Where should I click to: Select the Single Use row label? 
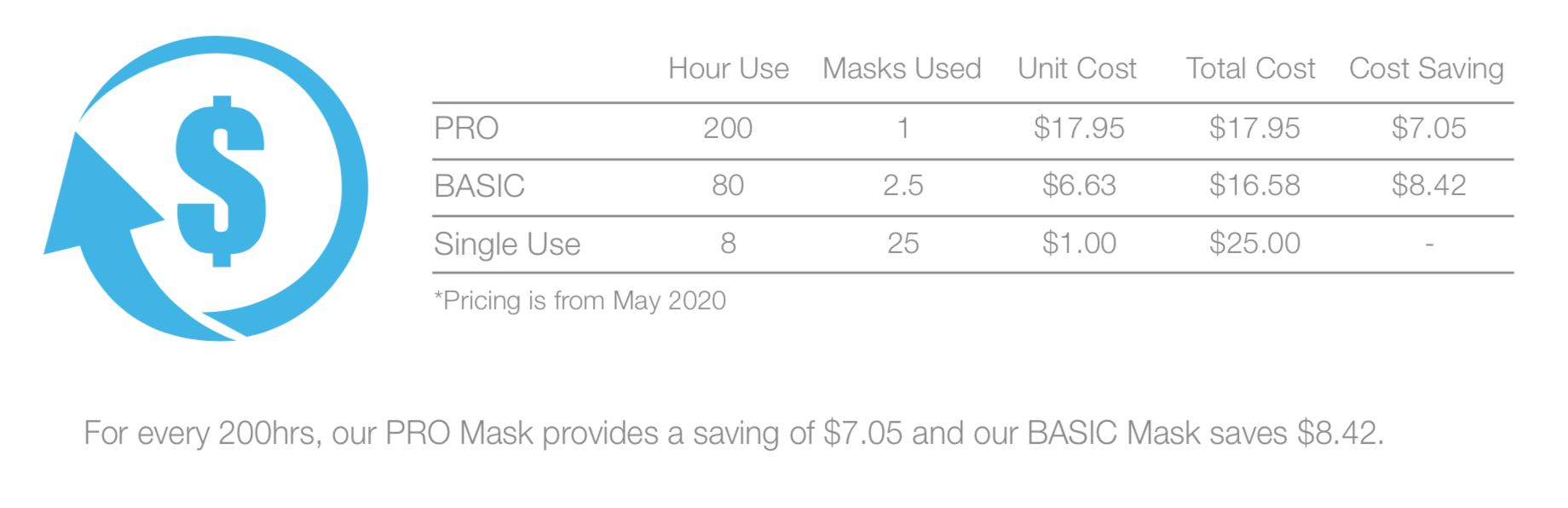click(x=507, y=245)
